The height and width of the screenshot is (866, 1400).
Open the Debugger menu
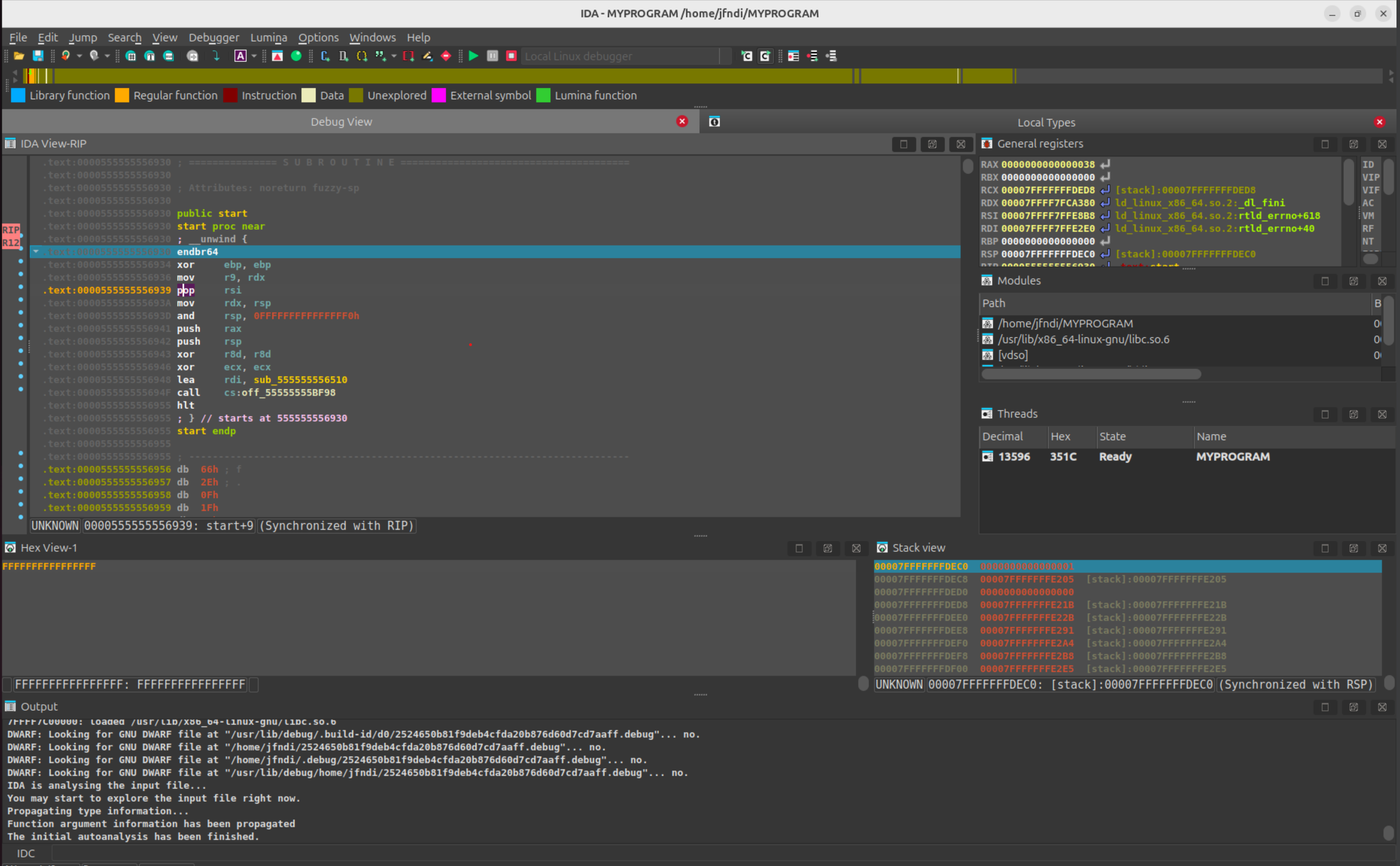click(214, 37)
